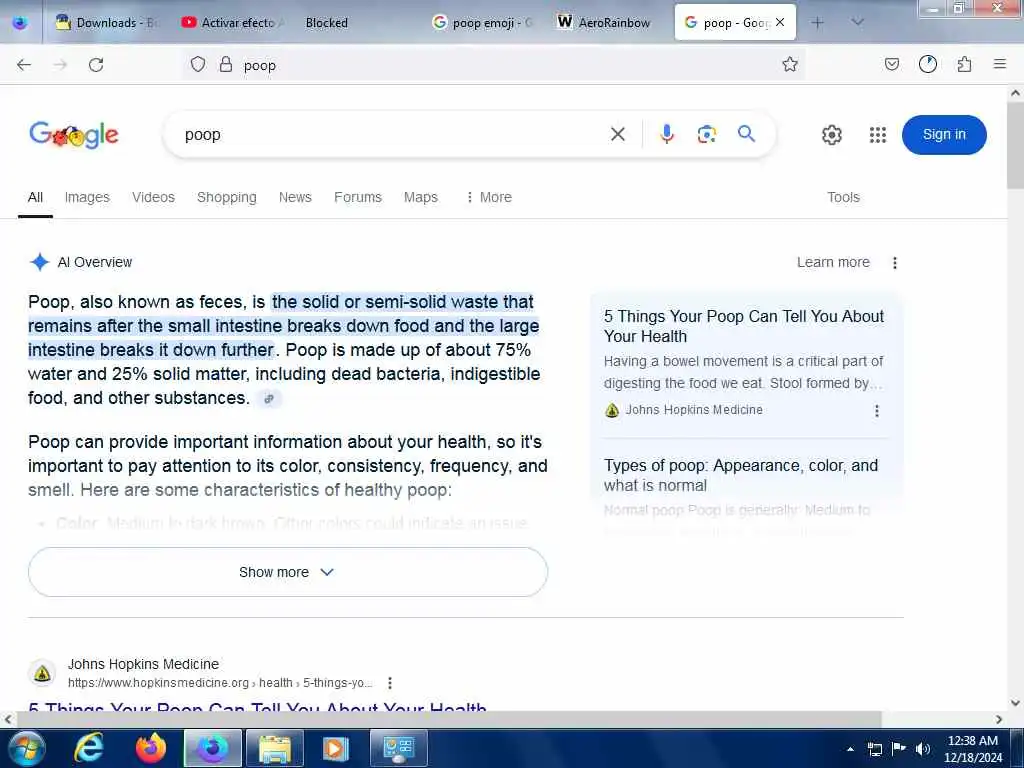The image size is (1024, 768).
Task: Click Learn more beside AI Overview
Action: click(x=833, y=263)
